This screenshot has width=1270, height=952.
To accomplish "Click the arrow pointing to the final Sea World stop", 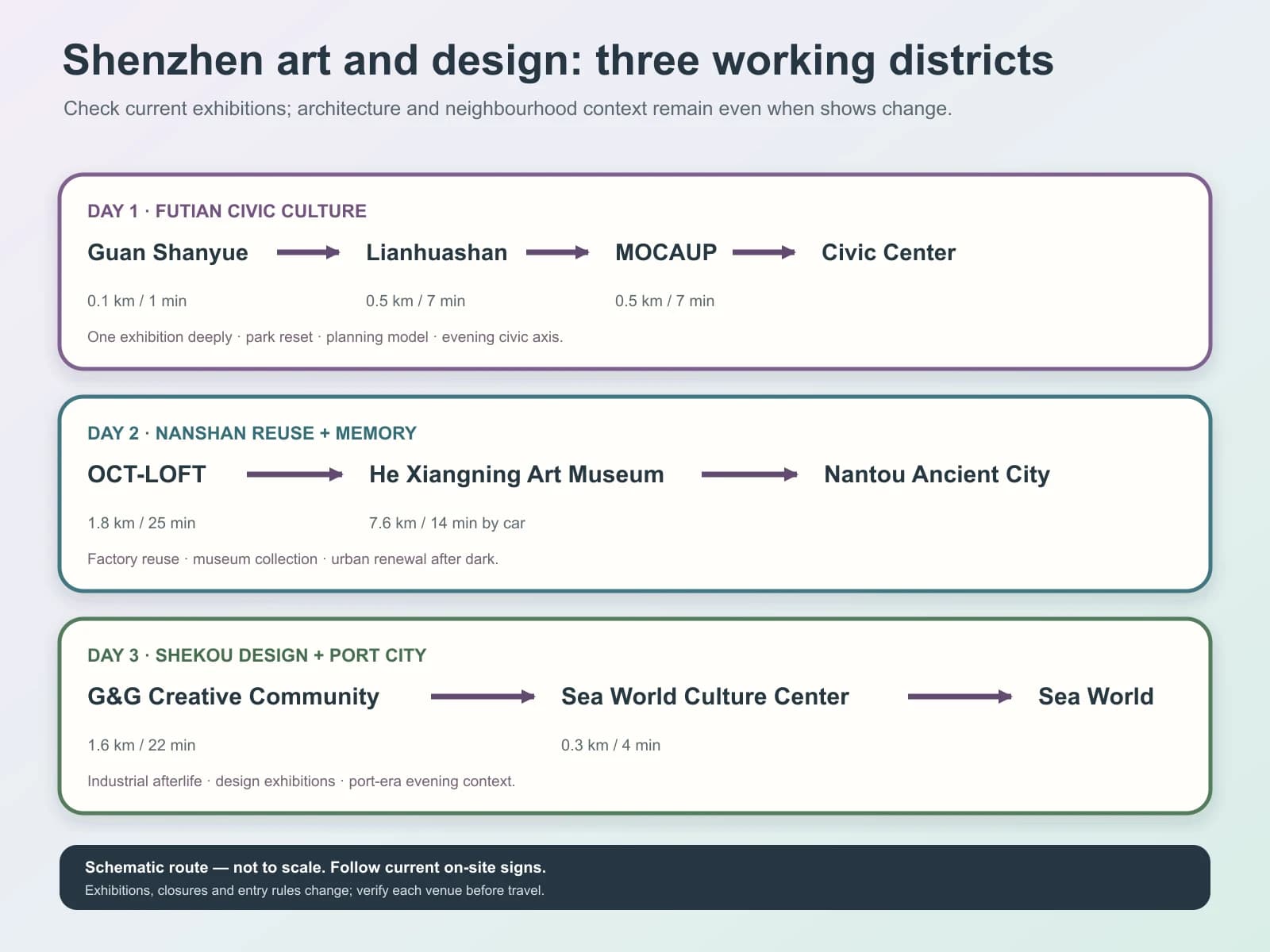I will (x=960, y=697).
